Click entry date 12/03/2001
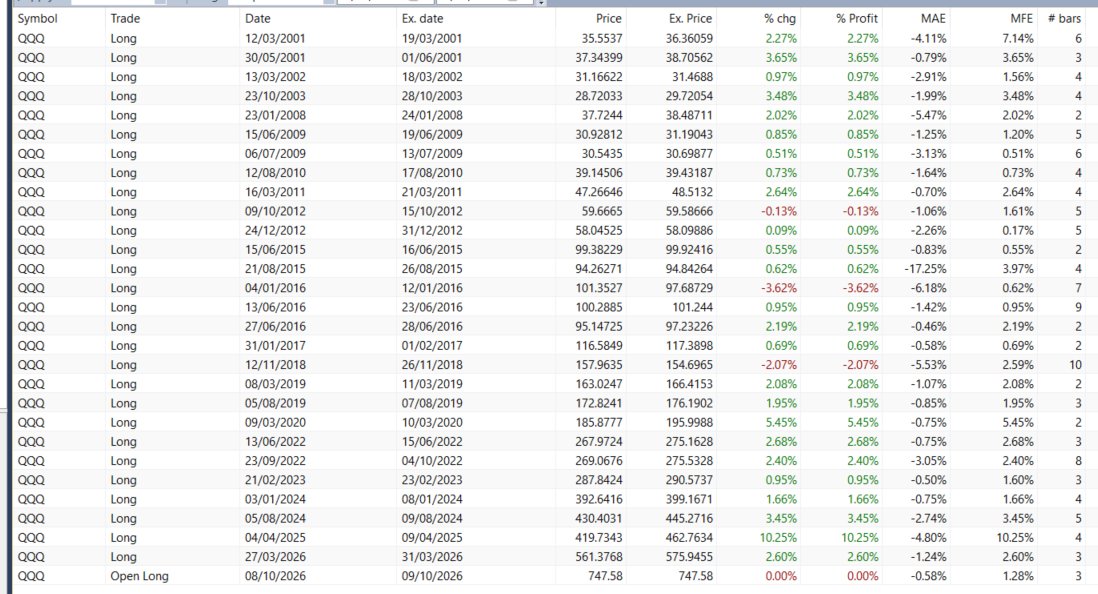Viewport: 1098px width, 594px height. [275, 39]
